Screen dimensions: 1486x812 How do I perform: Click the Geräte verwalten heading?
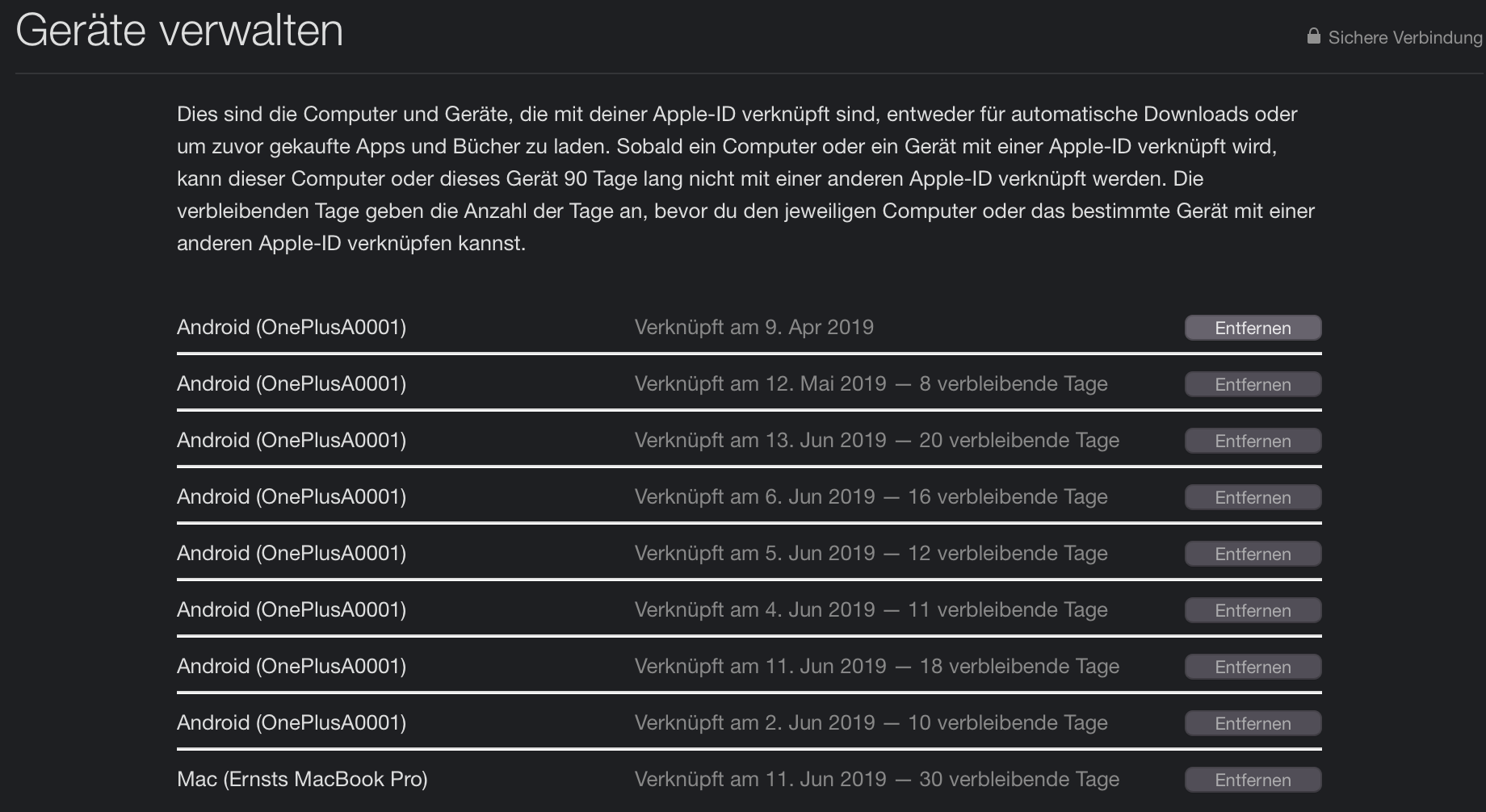179,31
